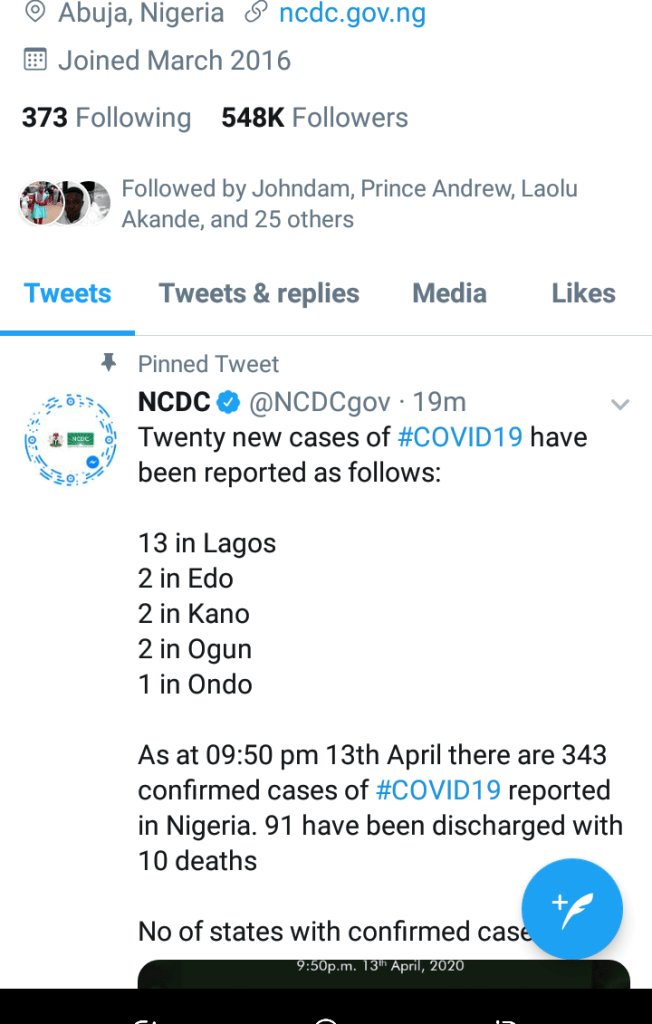
Task: View the 548K Followers list
Action: [314, 117]
